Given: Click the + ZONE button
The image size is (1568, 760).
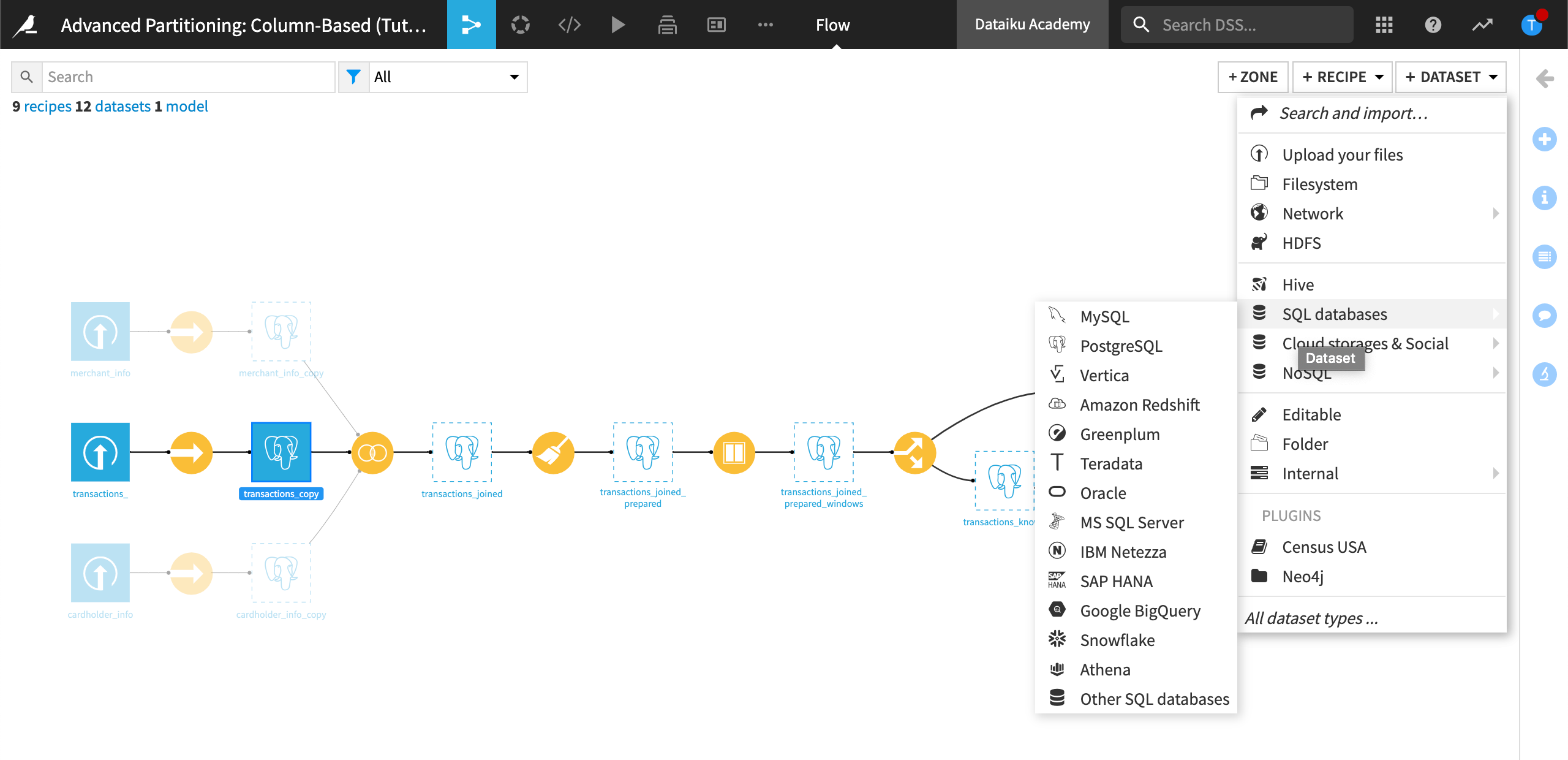Looking at the screenshot, I should point(1253,77).
